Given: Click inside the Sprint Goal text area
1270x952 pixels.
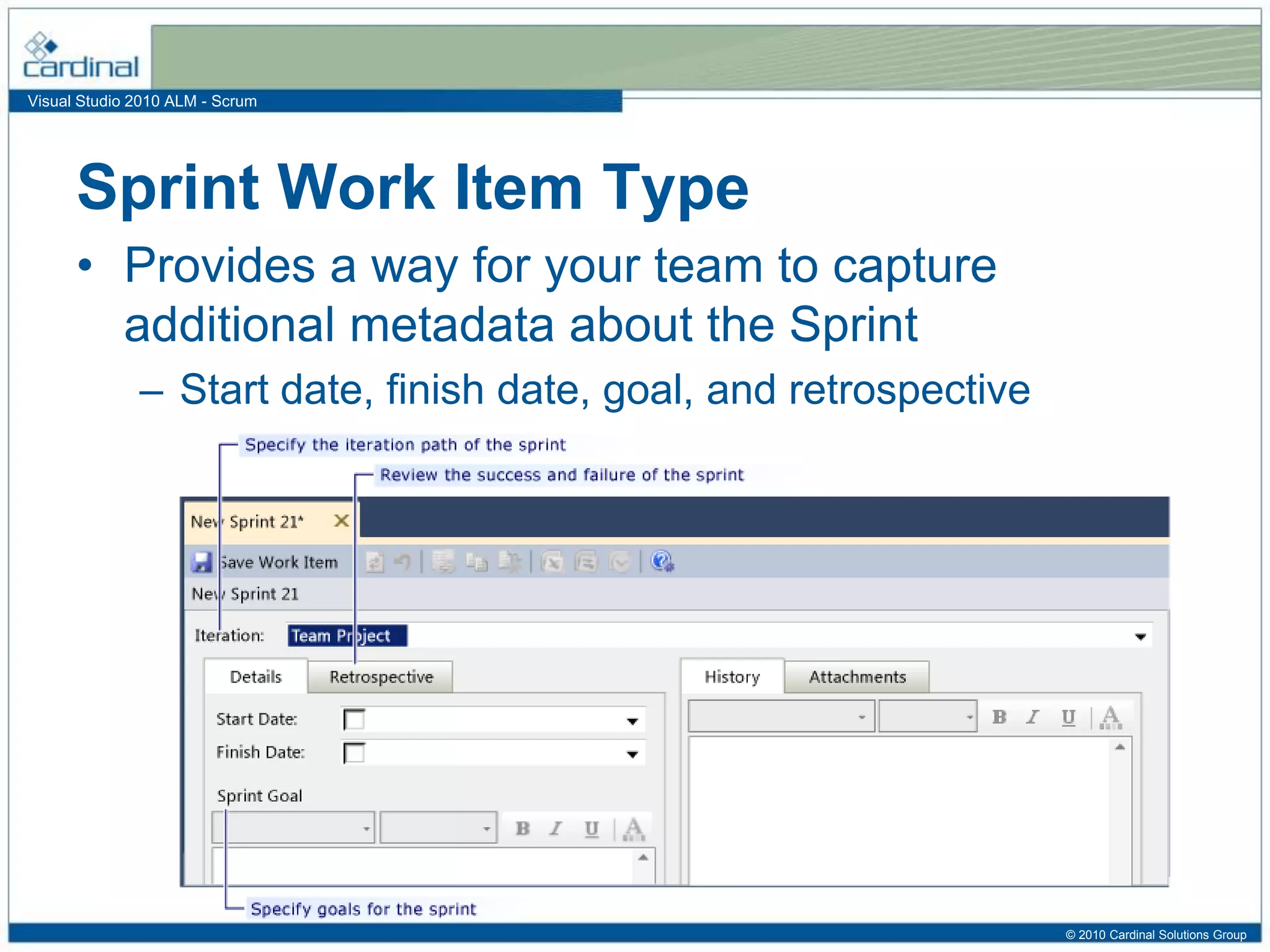Looking at the screenshot, I should (x=423, y=865).
